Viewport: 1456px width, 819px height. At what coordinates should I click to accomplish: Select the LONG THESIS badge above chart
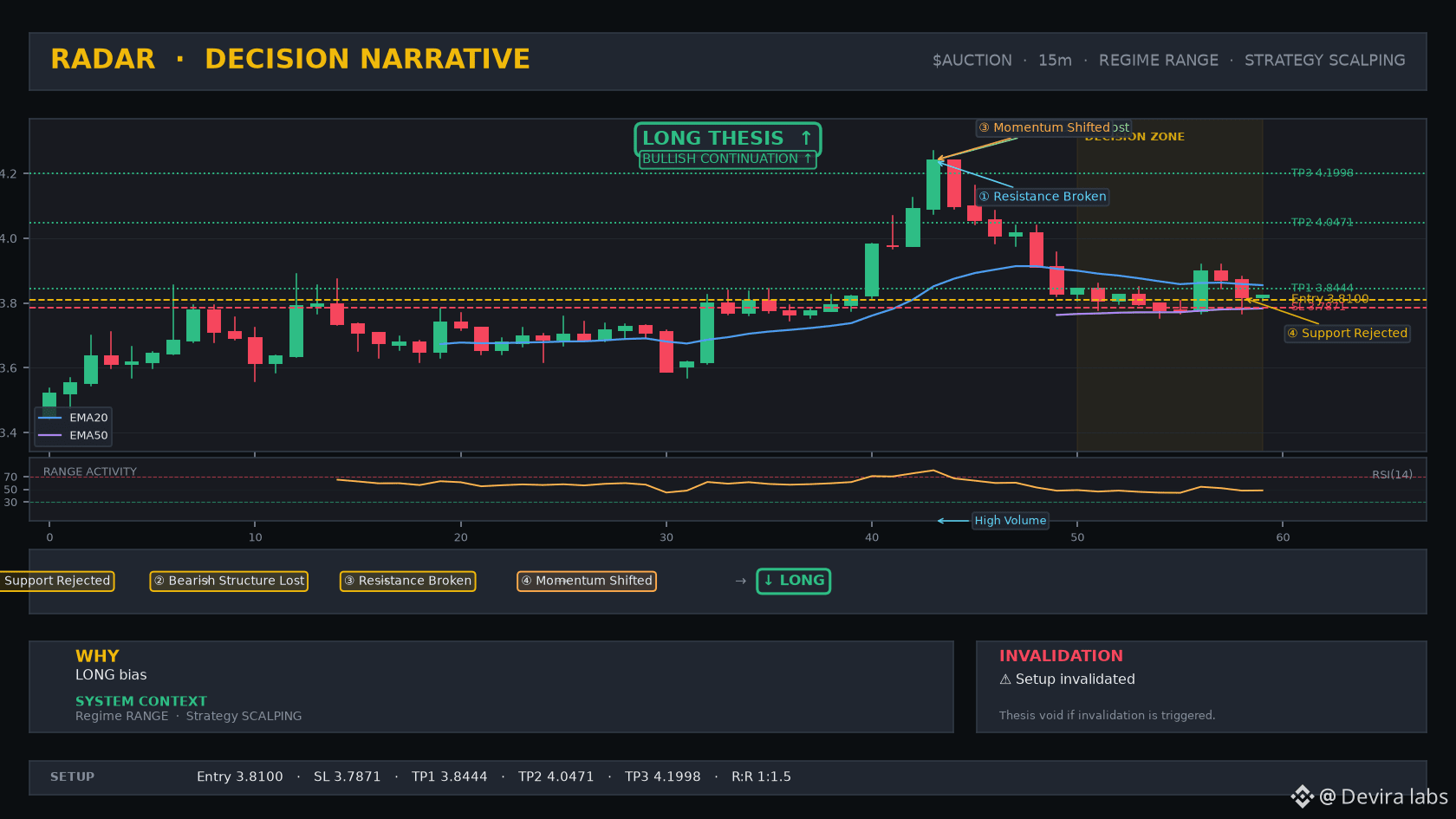click(x=727, y=139)
